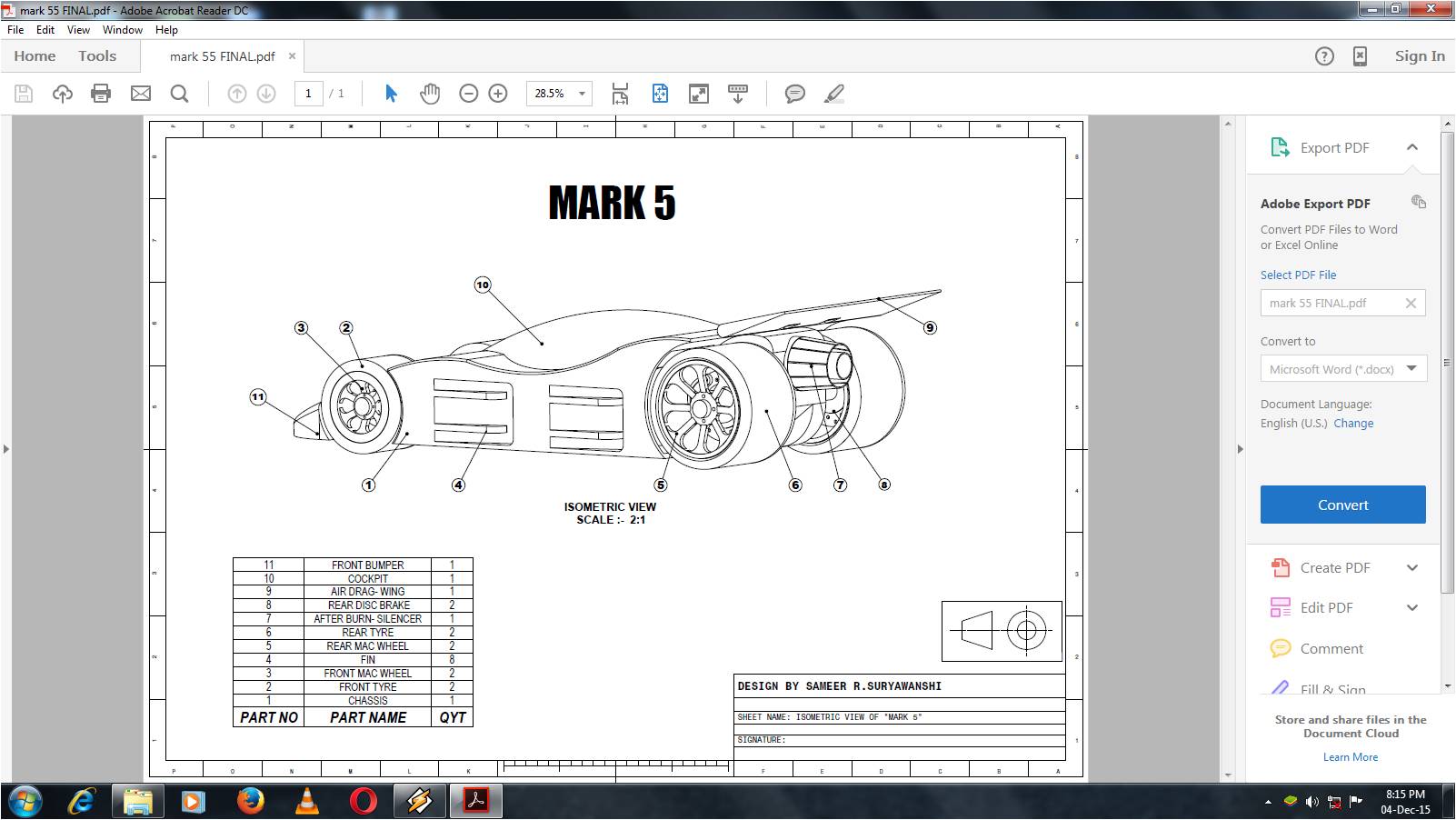Click the FRONT BUMPER row in parts table
Image resolution: width=1456 pixels, height=820 pixels.
pos(353,565)
